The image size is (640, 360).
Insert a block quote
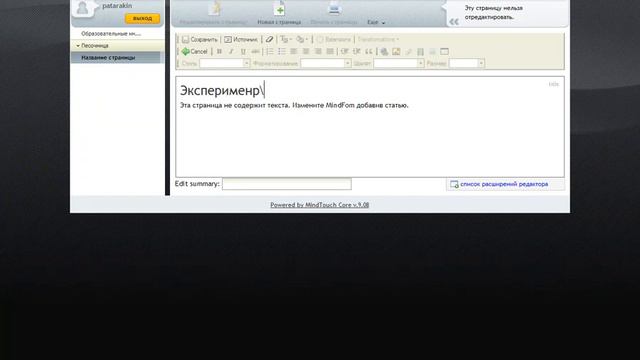[x=369, y=51]
